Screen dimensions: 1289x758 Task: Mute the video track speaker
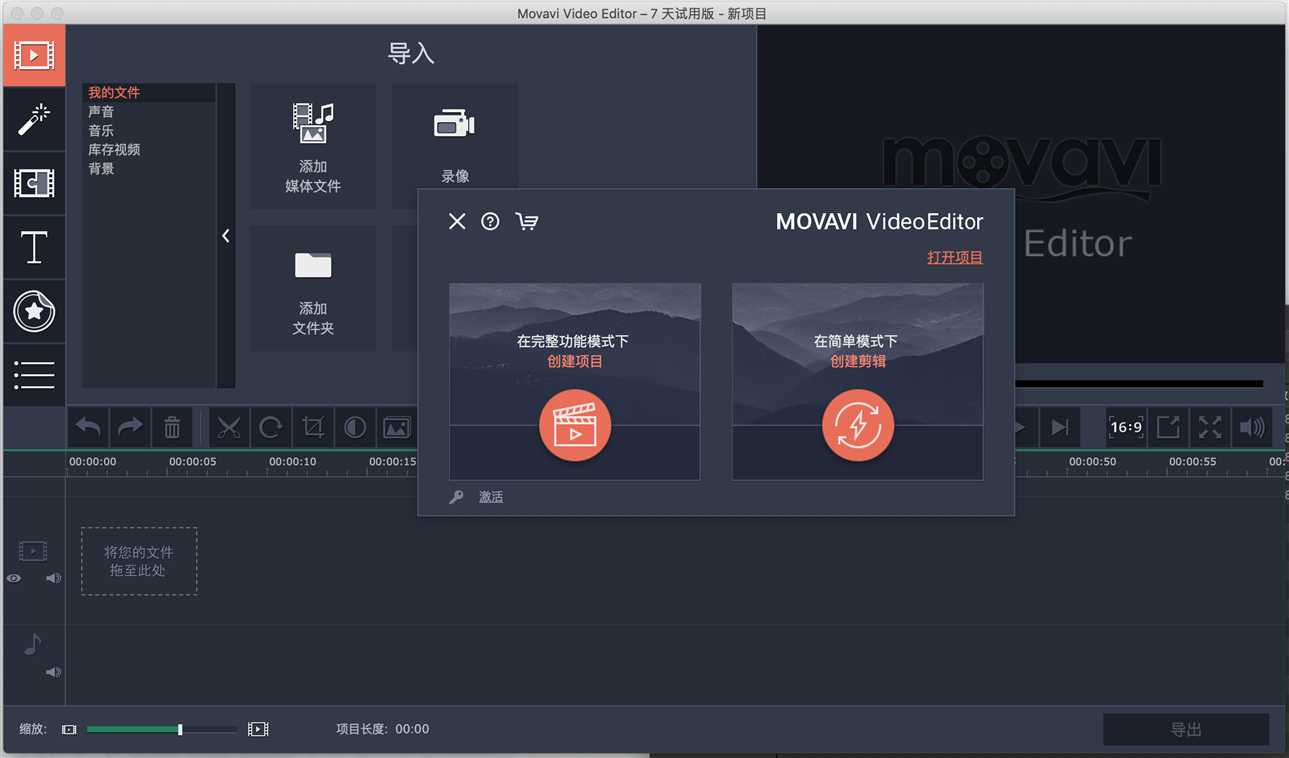[53, 578]
